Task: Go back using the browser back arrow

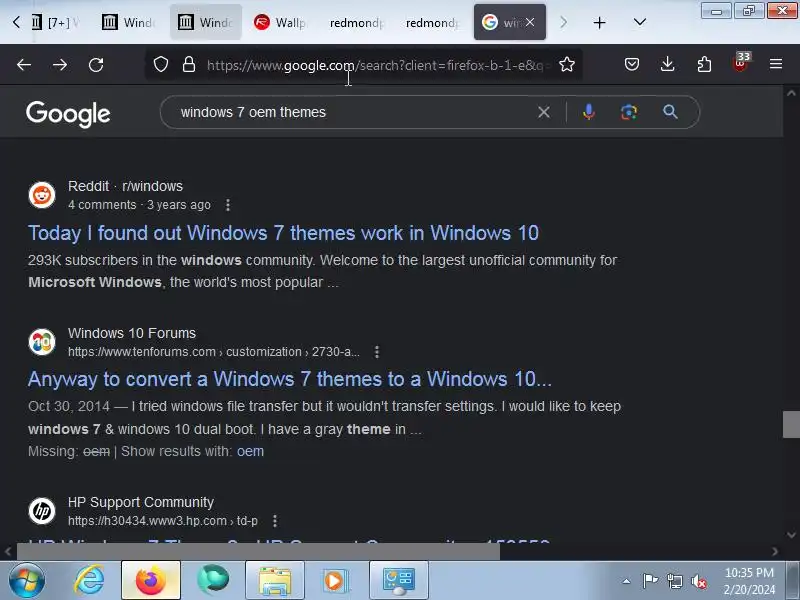Action: 24,65
